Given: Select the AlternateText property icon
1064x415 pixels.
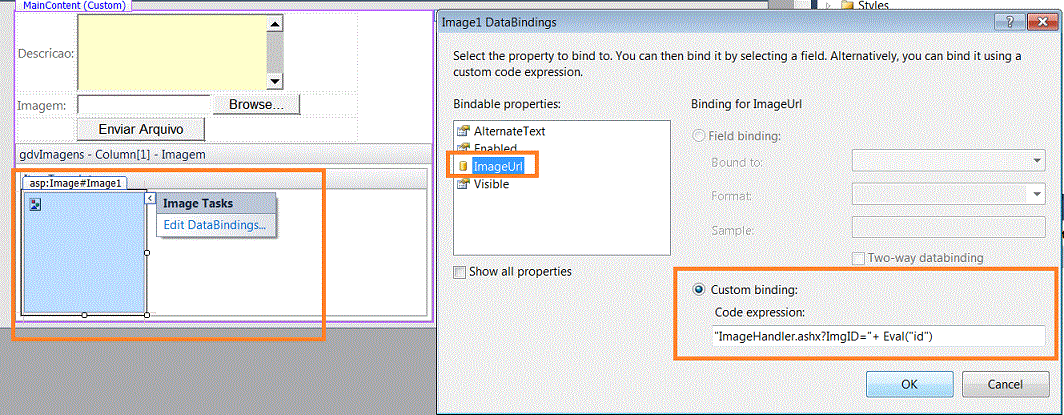Looking at the screenshot, I should pos(463,132).
